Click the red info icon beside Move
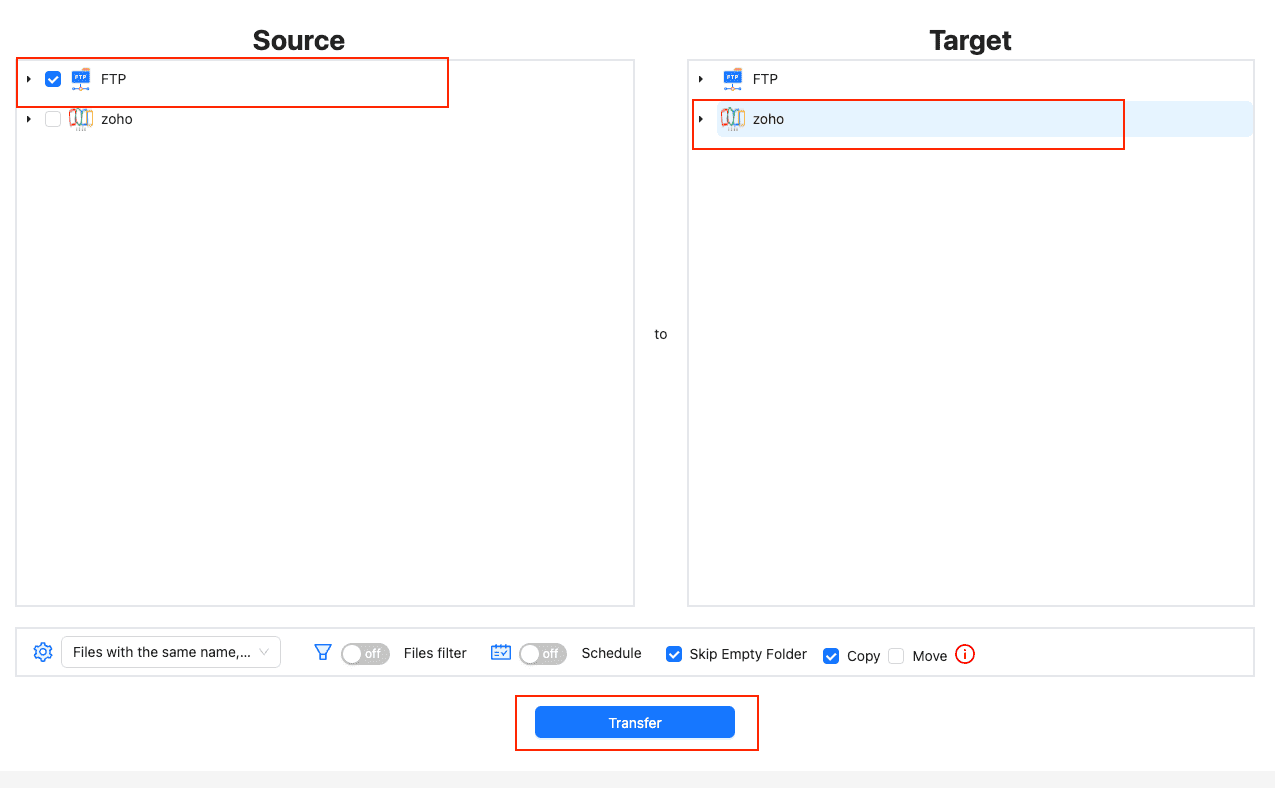Image resolution: width=1275 pixels, height=788 pixels. click(x=964, y=653)
